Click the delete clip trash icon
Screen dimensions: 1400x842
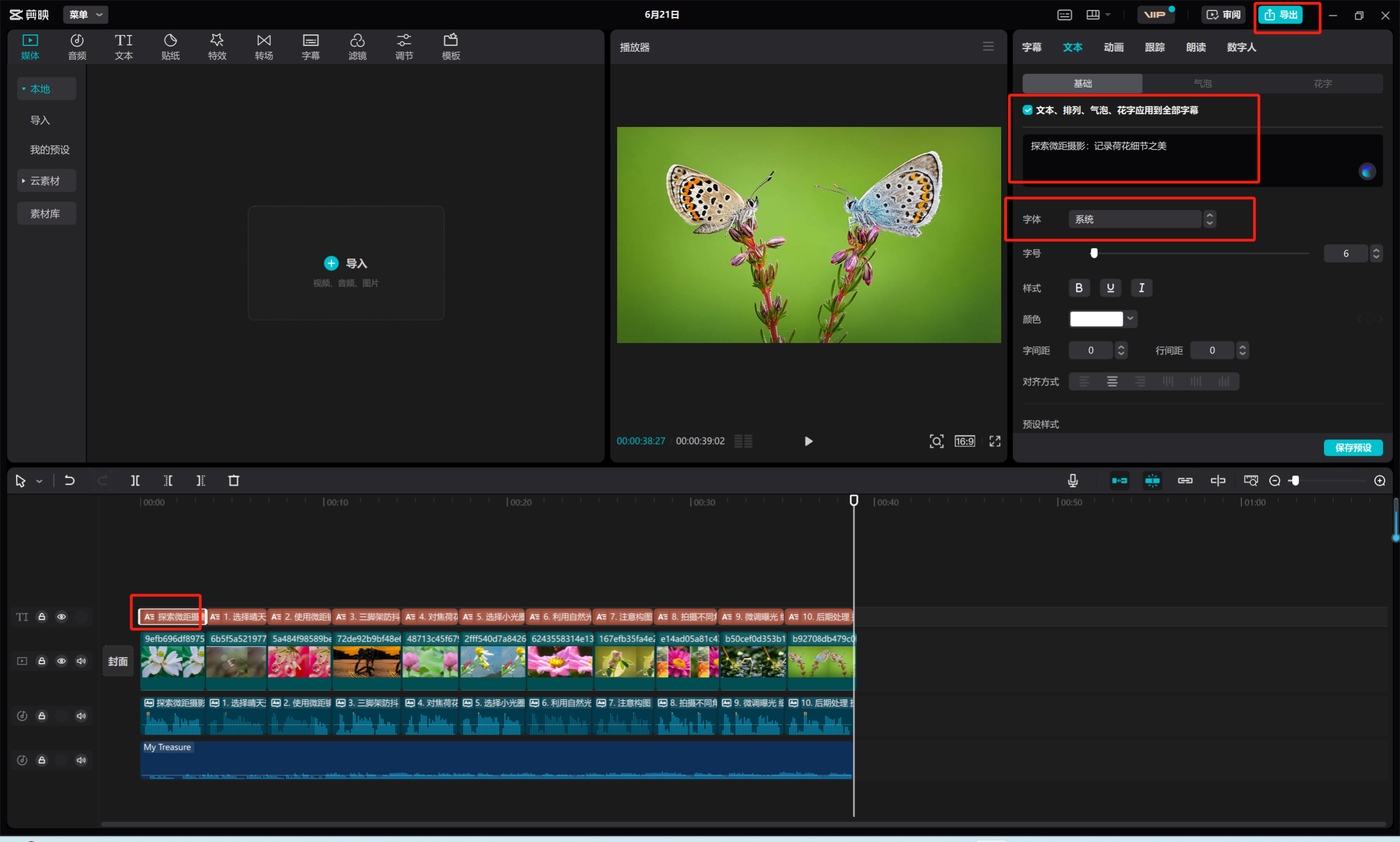click(x=234, y=480)
